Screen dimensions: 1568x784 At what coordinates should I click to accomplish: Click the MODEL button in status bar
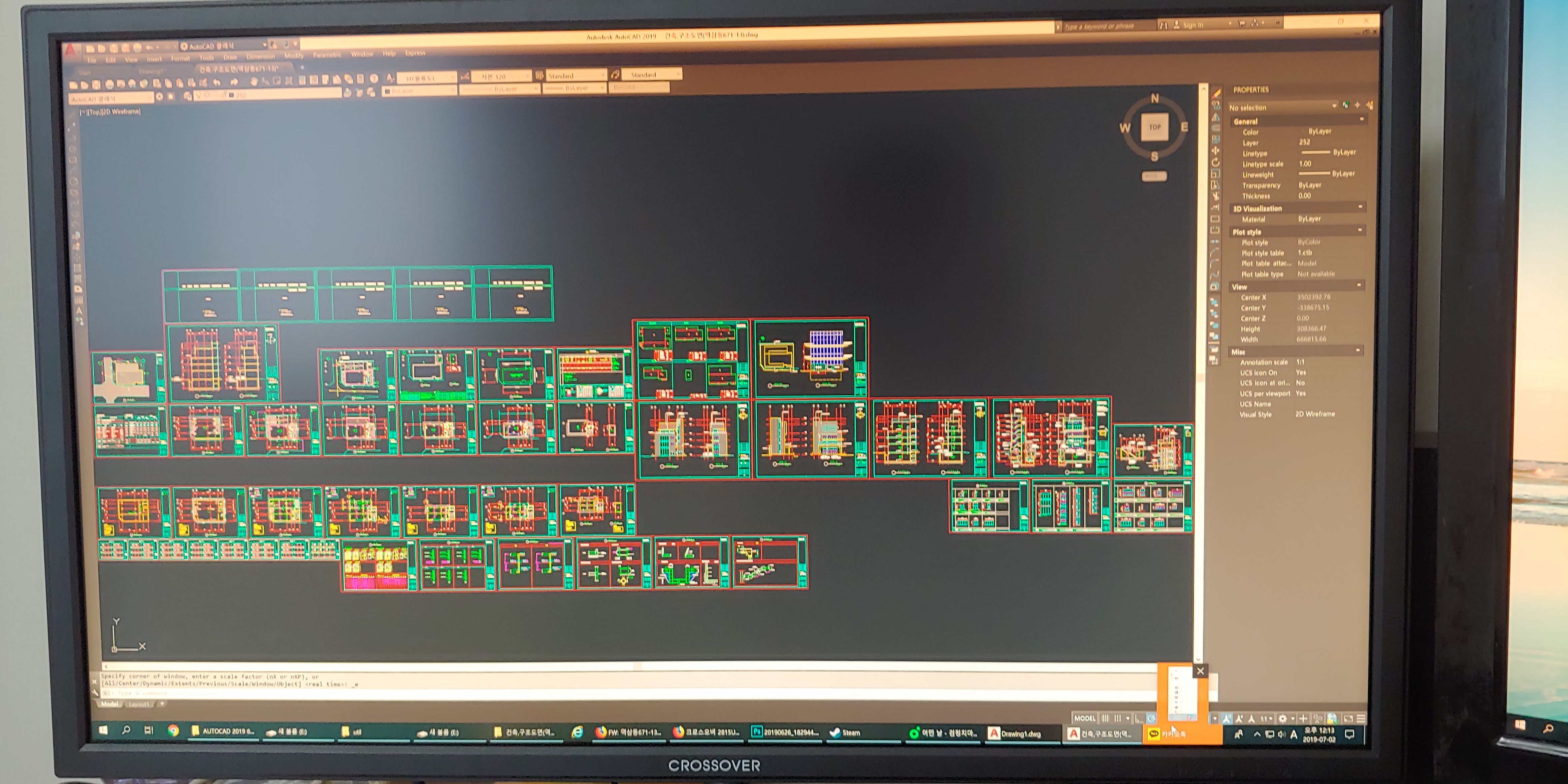(x=1085, y=718)
